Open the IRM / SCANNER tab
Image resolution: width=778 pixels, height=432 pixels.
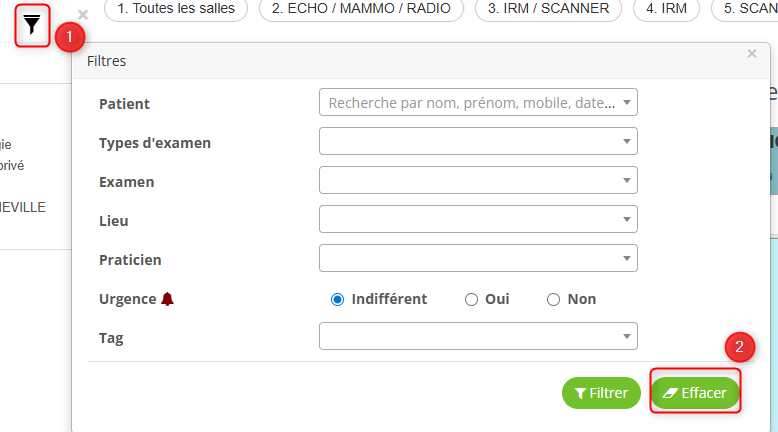[x=548, y=9]
